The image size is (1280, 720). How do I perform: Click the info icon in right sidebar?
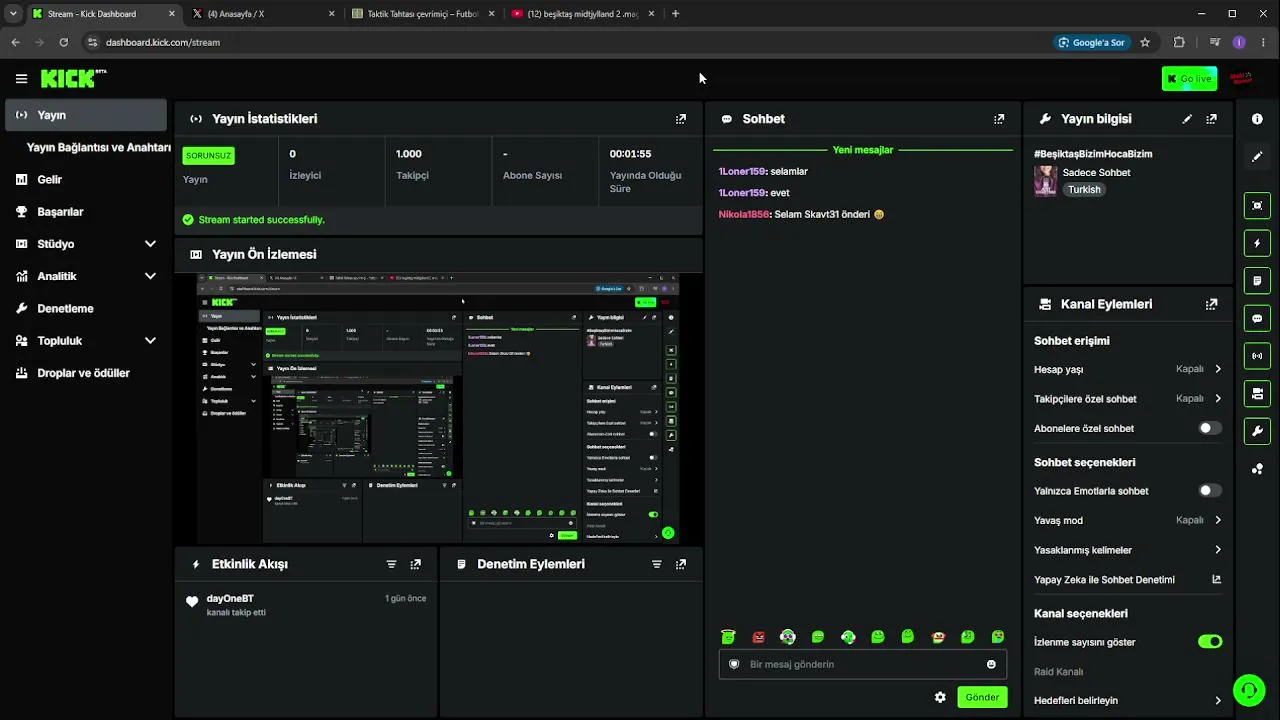click(1257, 119)
